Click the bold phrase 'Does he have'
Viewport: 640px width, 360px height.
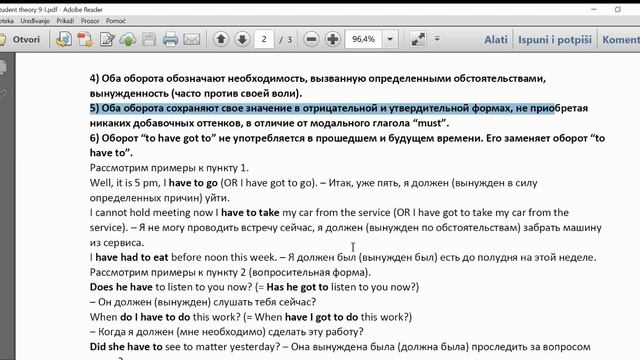tap(121, 287)
